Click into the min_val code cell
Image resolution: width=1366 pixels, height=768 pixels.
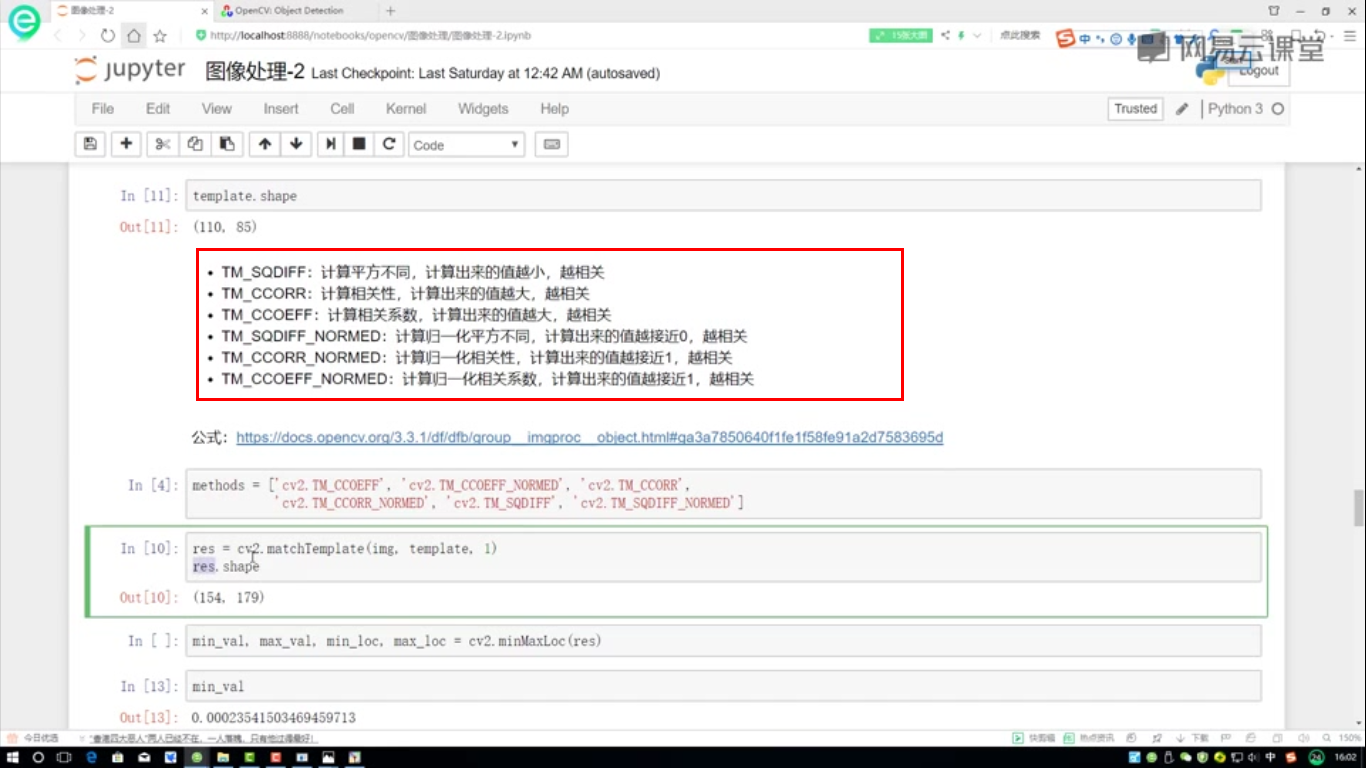click(x=723, y=686)
